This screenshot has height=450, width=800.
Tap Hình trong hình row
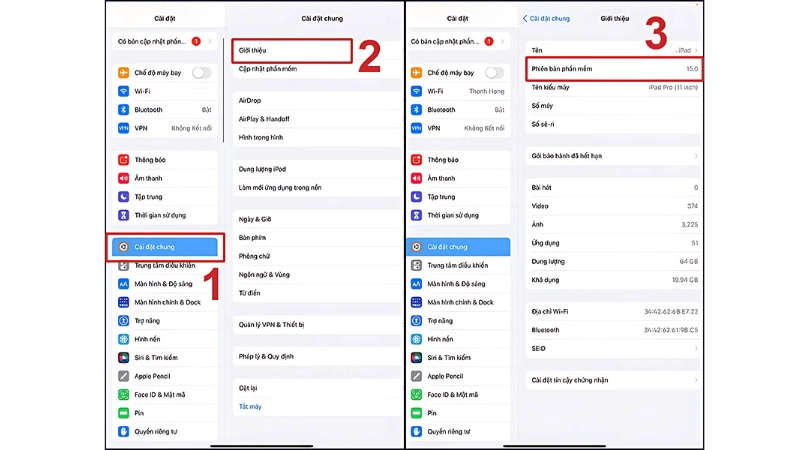(316, 137)
